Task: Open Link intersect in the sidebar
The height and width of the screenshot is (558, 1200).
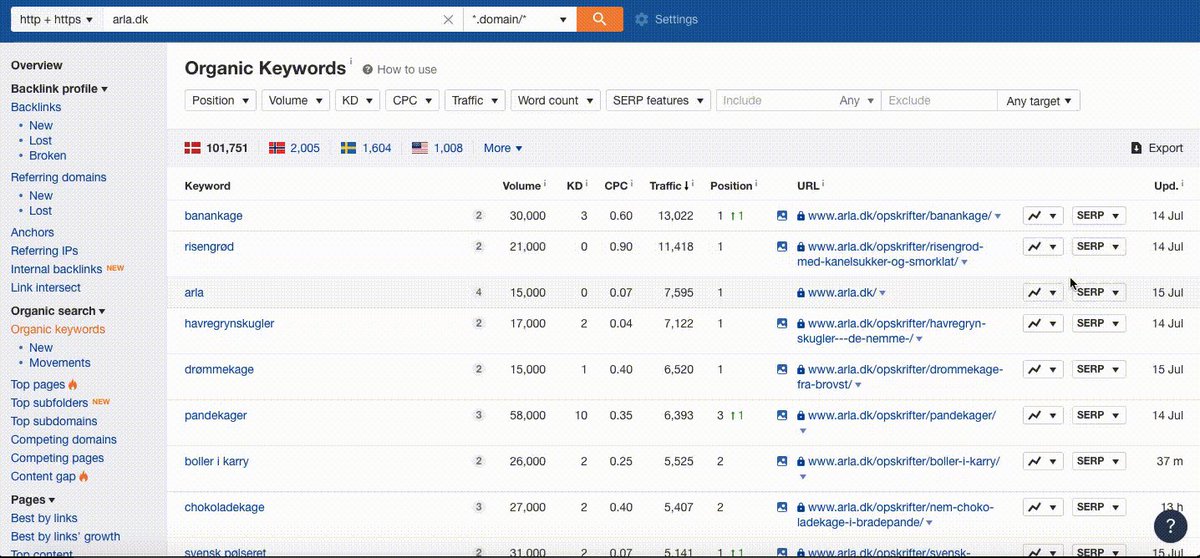Action: click(46, 288)
